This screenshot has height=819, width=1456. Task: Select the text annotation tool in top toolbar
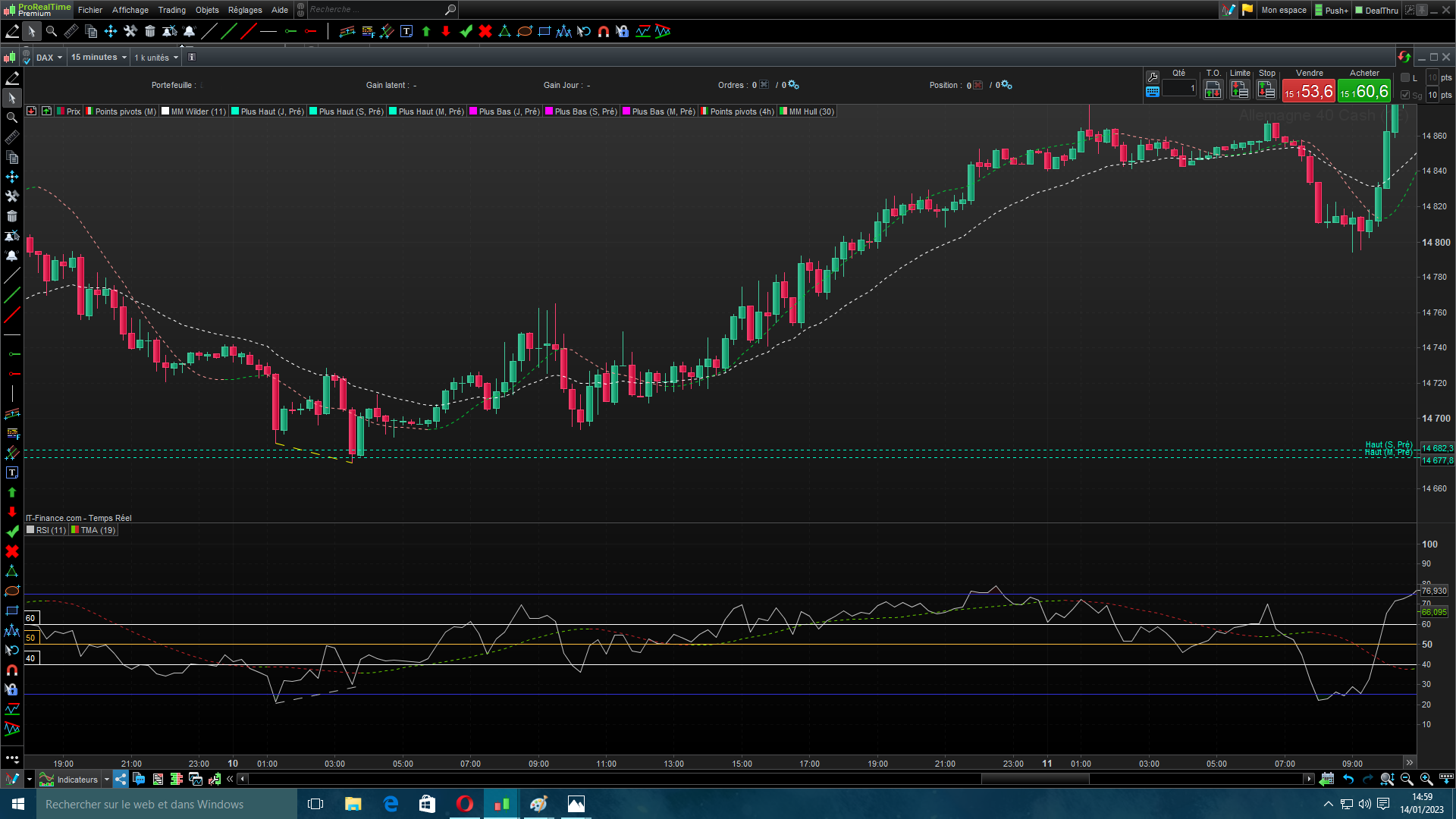tap(406, 31)
